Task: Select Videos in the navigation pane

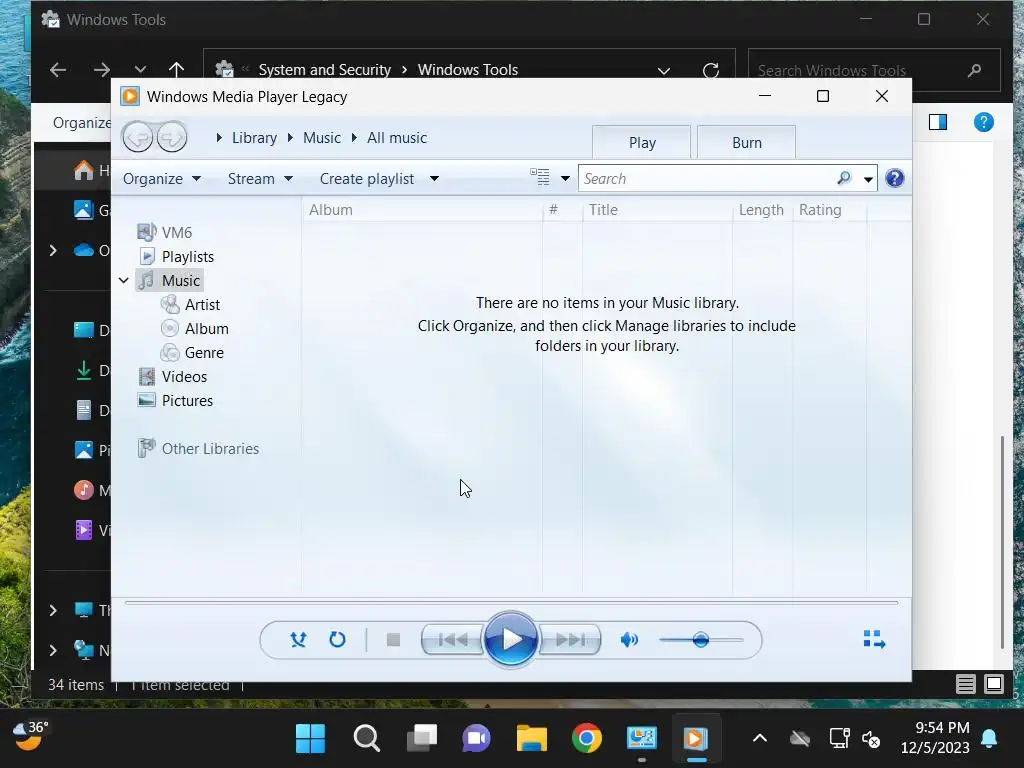Action: pyautogui.click(x=172, y=377)
